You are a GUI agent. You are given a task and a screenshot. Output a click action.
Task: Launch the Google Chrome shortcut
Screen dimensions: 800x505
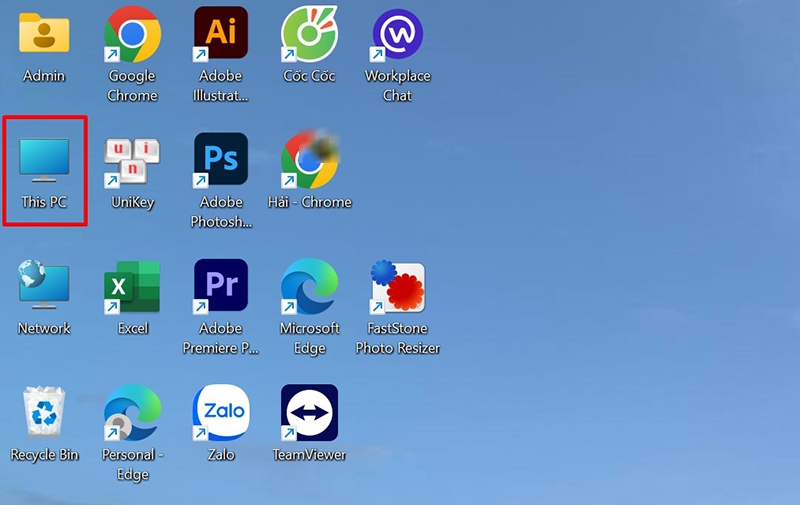132,34
